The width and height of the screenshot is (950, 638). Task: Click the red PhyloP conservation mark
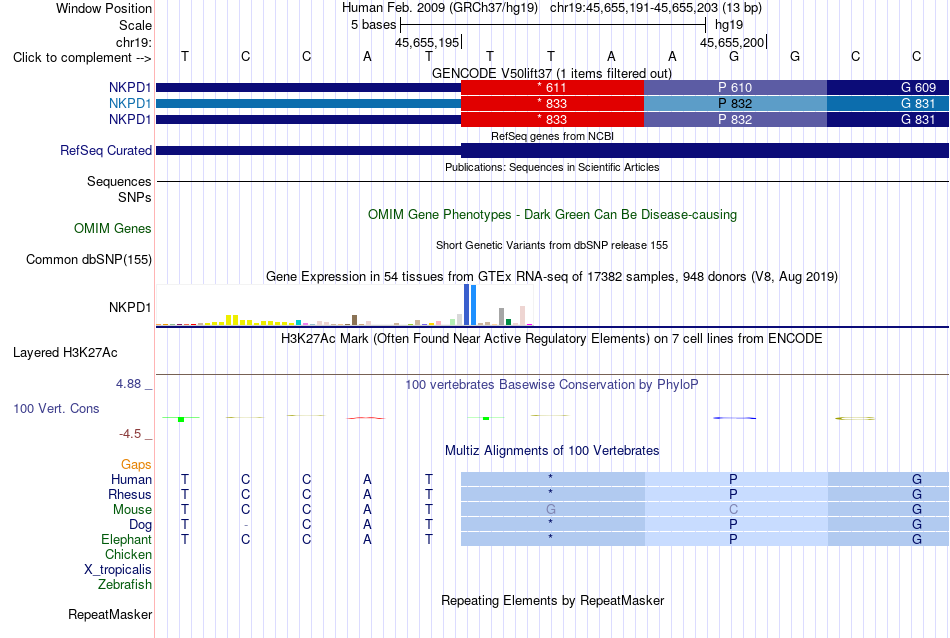click(365, 418)
